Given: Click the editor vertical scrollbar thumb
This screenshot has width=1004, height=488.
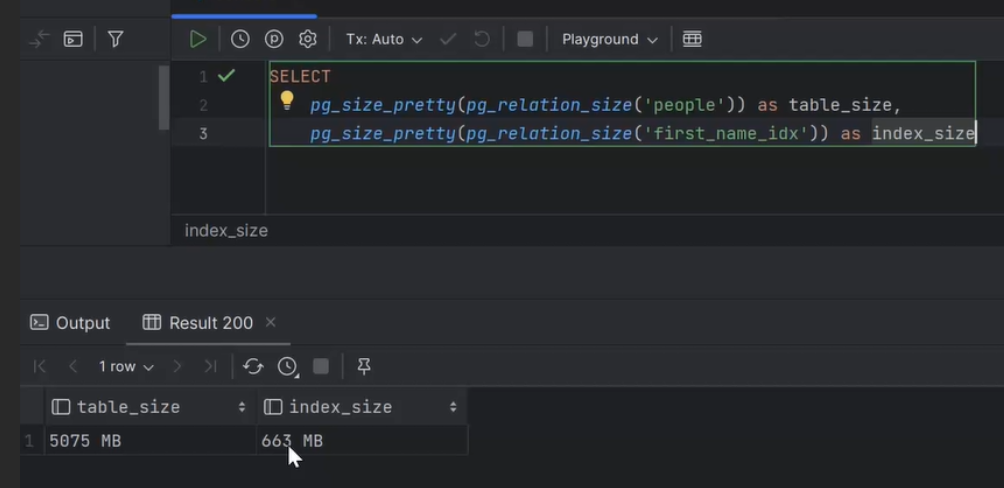Looking at the screenshot, I should click(x=164, y=96).
